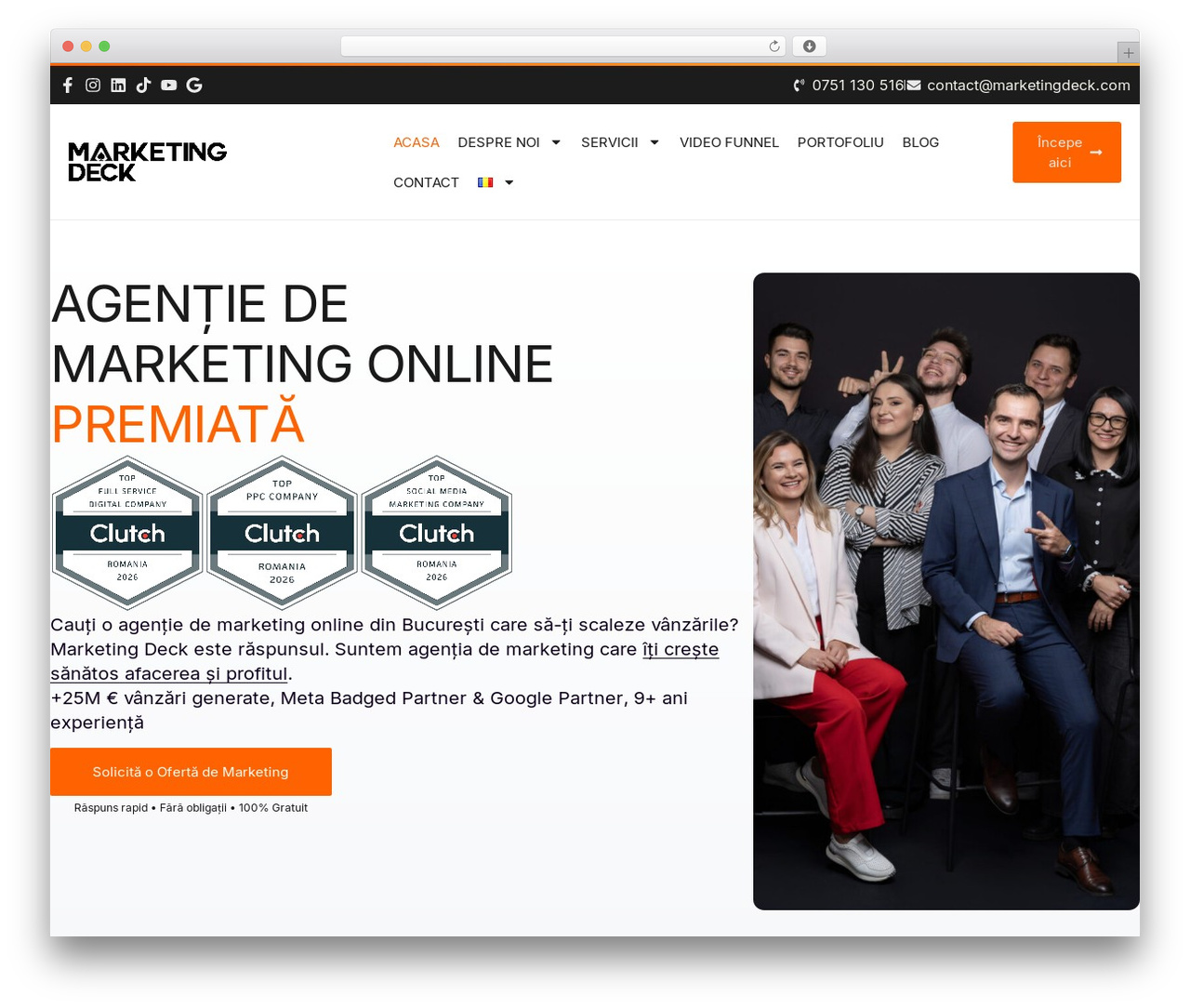Viewport: 1190px width, 1008px height.
Task: Open the language switcher dropdown arrow
Action: (x=509, y=182)
